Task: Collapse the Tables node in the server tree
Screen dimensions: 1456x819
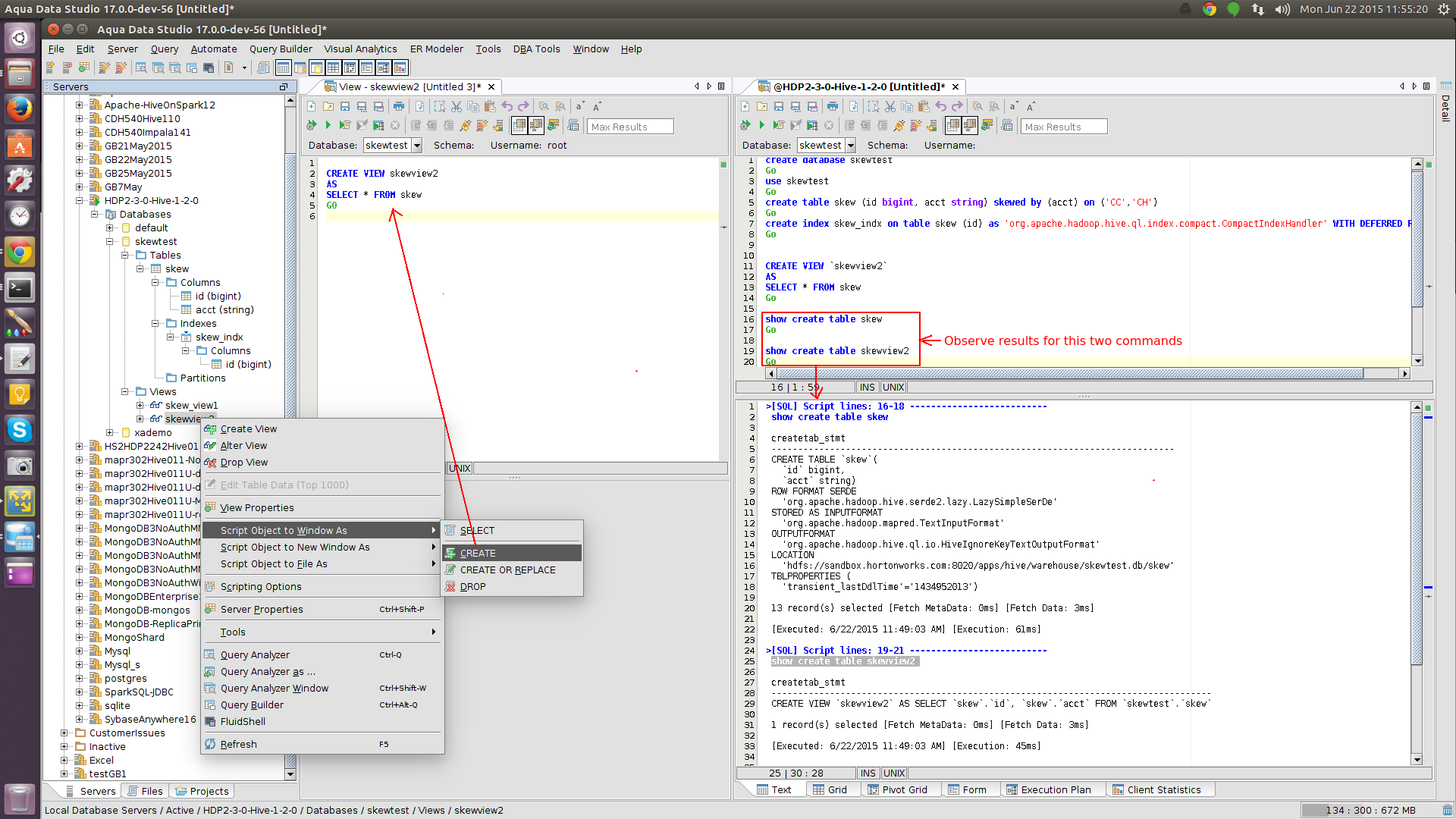Action: click(125, 256)
